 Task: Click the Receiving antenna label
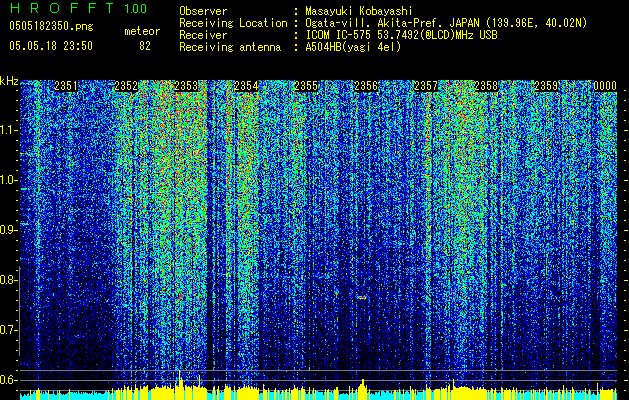[x=230, y=47]
